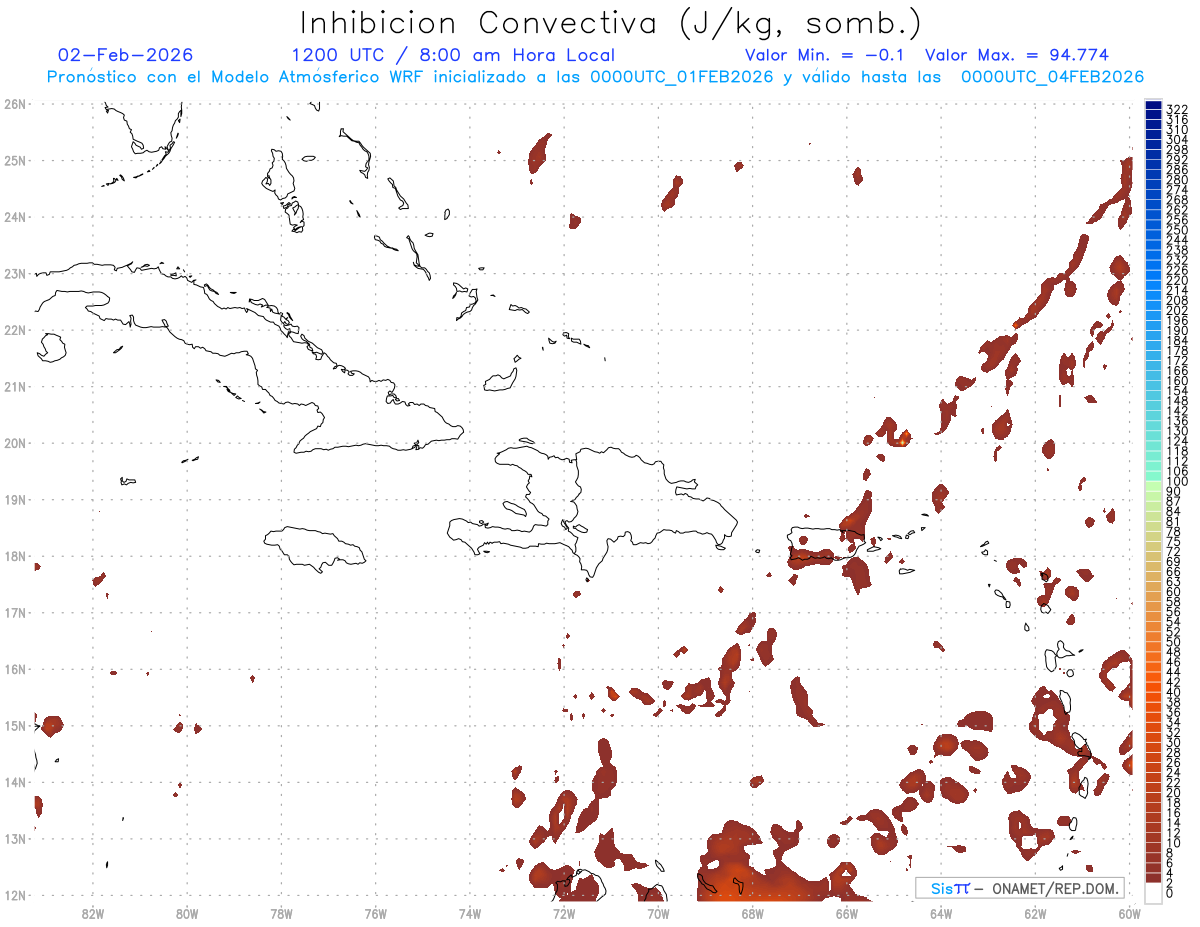Click the '15N' latitude label

coord(14,725)
